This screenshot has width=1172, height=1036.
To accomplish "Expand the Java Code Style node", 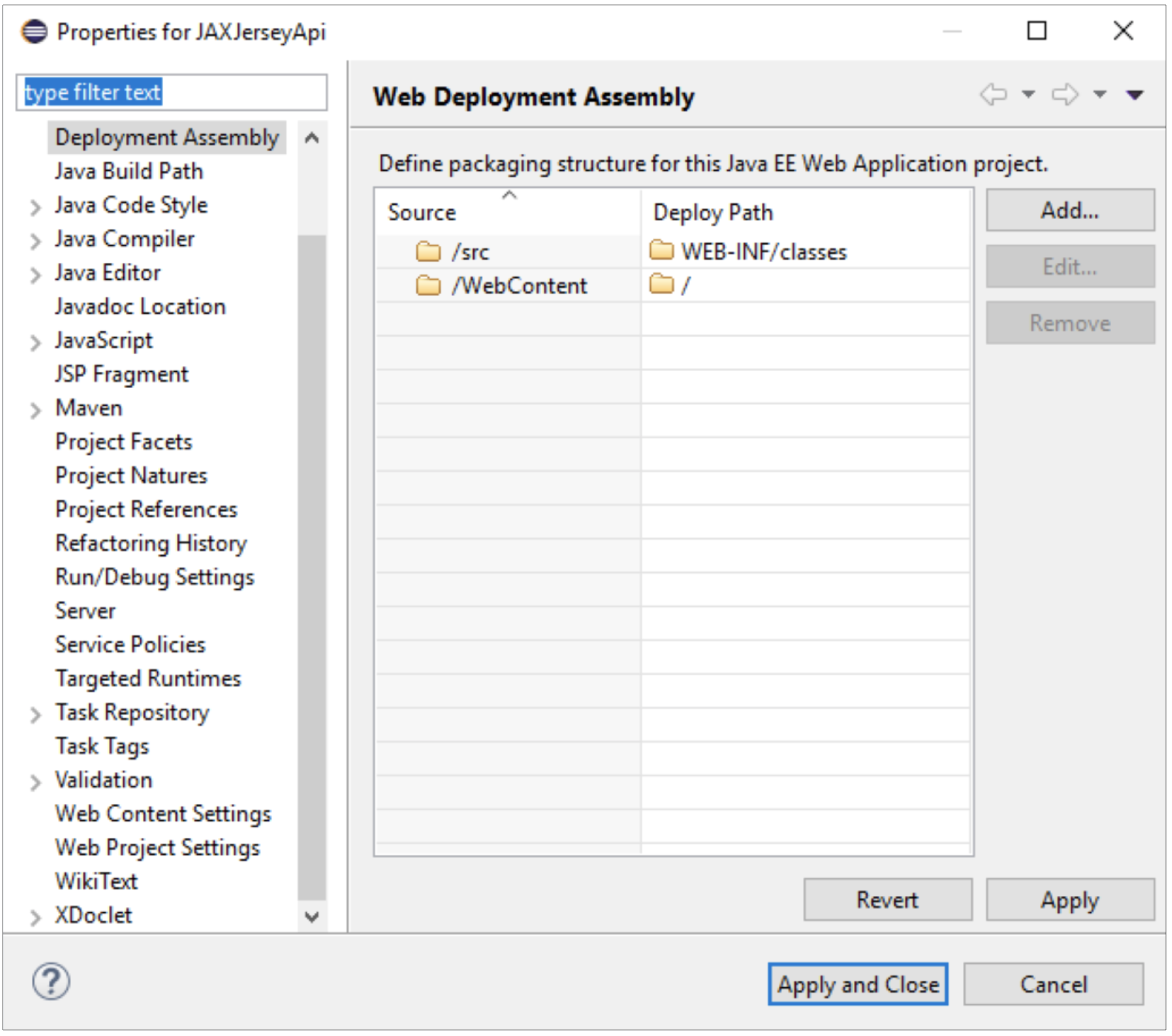I will click(x=36, y=207).
